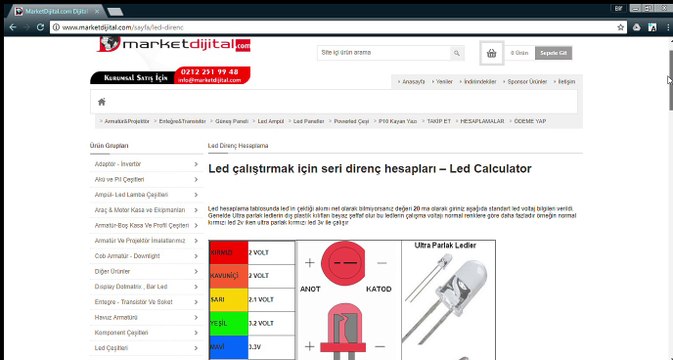Click the info@marketdijital.com contact banner
Viewport: 673px width, 360px height.
coord(209,80)
